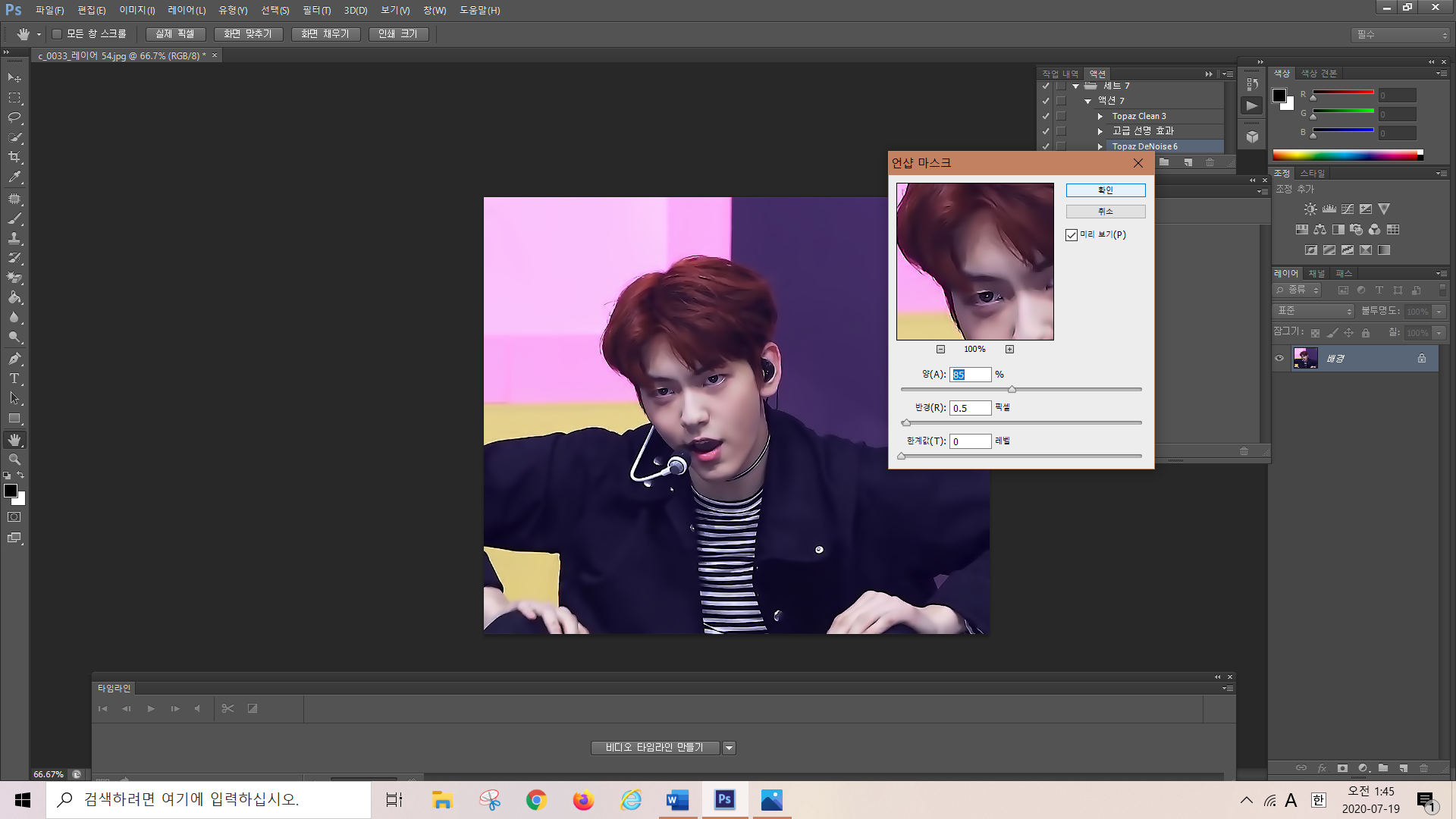Switch to the 채널 tab

coord(1316,274)
